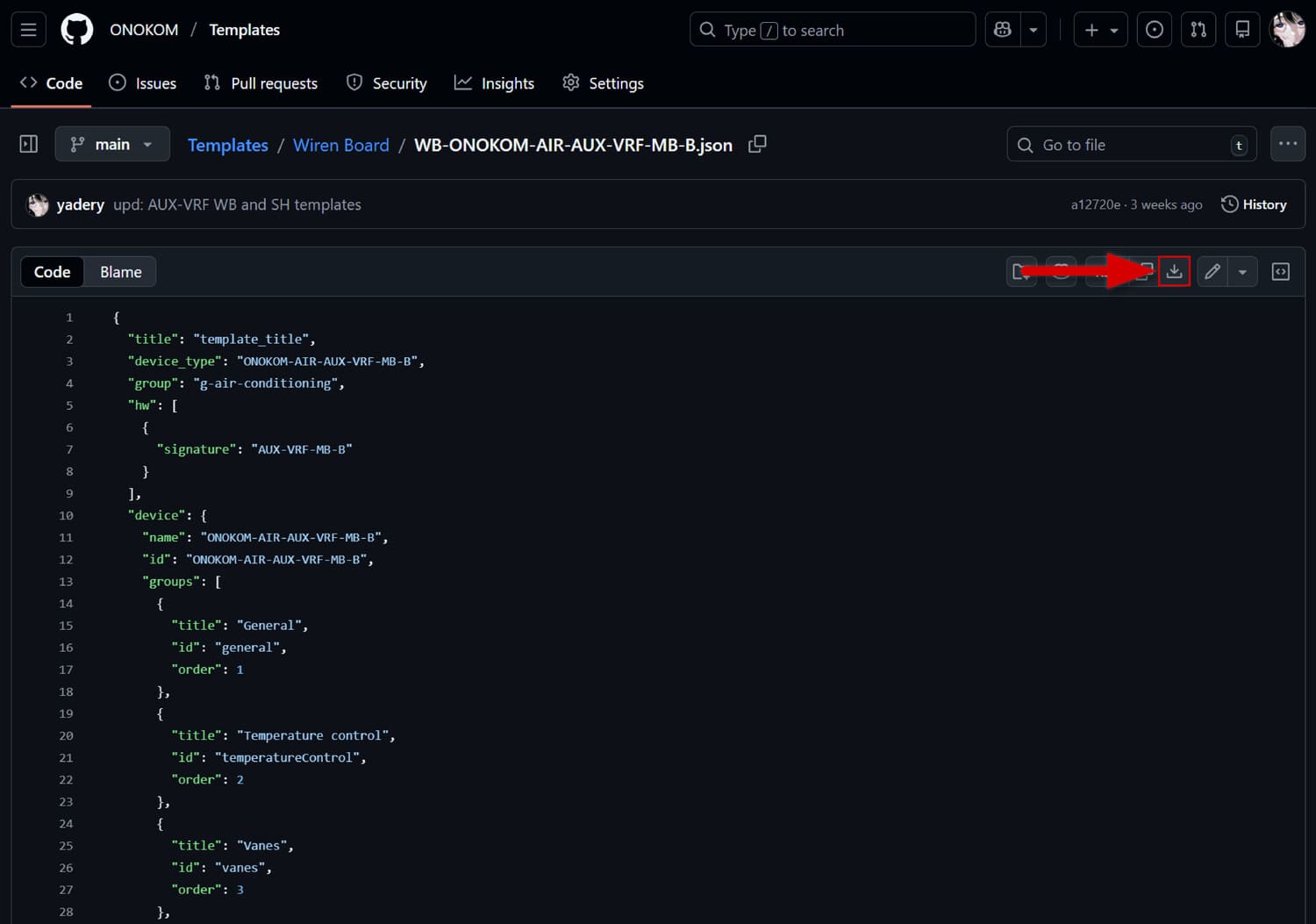Image resolution: width=1316 pixels, height=924 pixels.
Task: View file commit History
Action: (x=1254, y=204)
